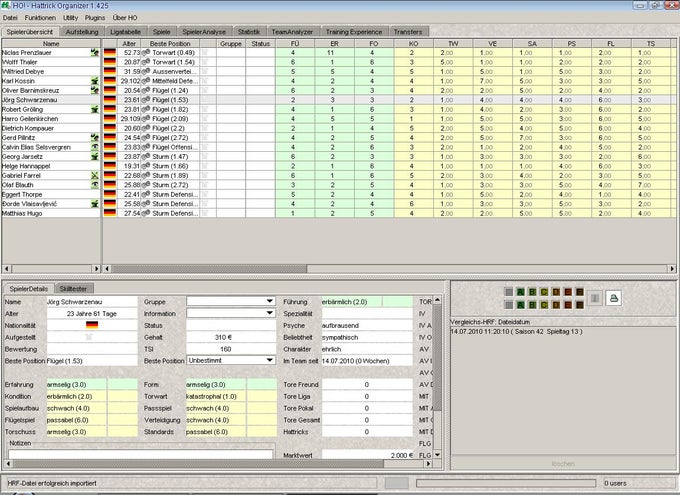Click nationality flag in SpielerDetails panel
The width and height of the screenshot is (680, 495).
(92, 325)
